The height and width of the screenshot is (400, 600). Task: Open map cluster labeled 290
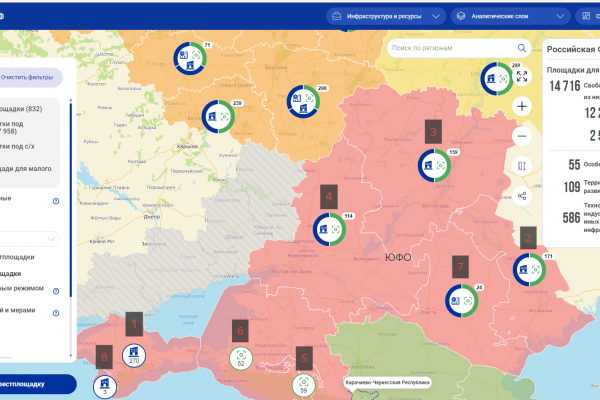[303, 101]
